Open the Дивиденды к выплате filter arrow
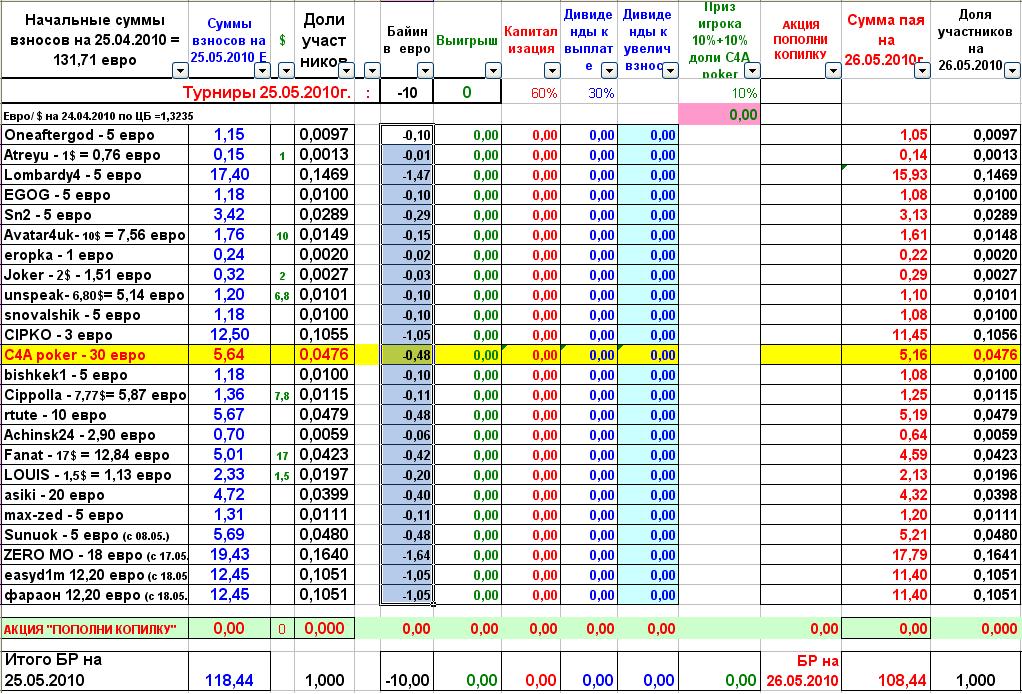Image resolution: width=1022 pixels, height=694 pixels. coord(609,70)
